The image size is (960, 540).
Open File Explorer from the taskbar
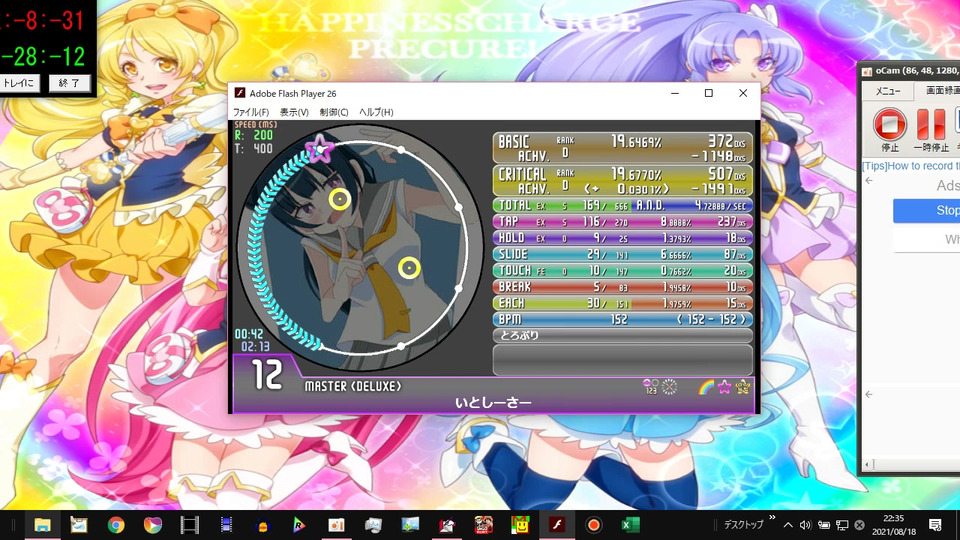tap(42, 525)
